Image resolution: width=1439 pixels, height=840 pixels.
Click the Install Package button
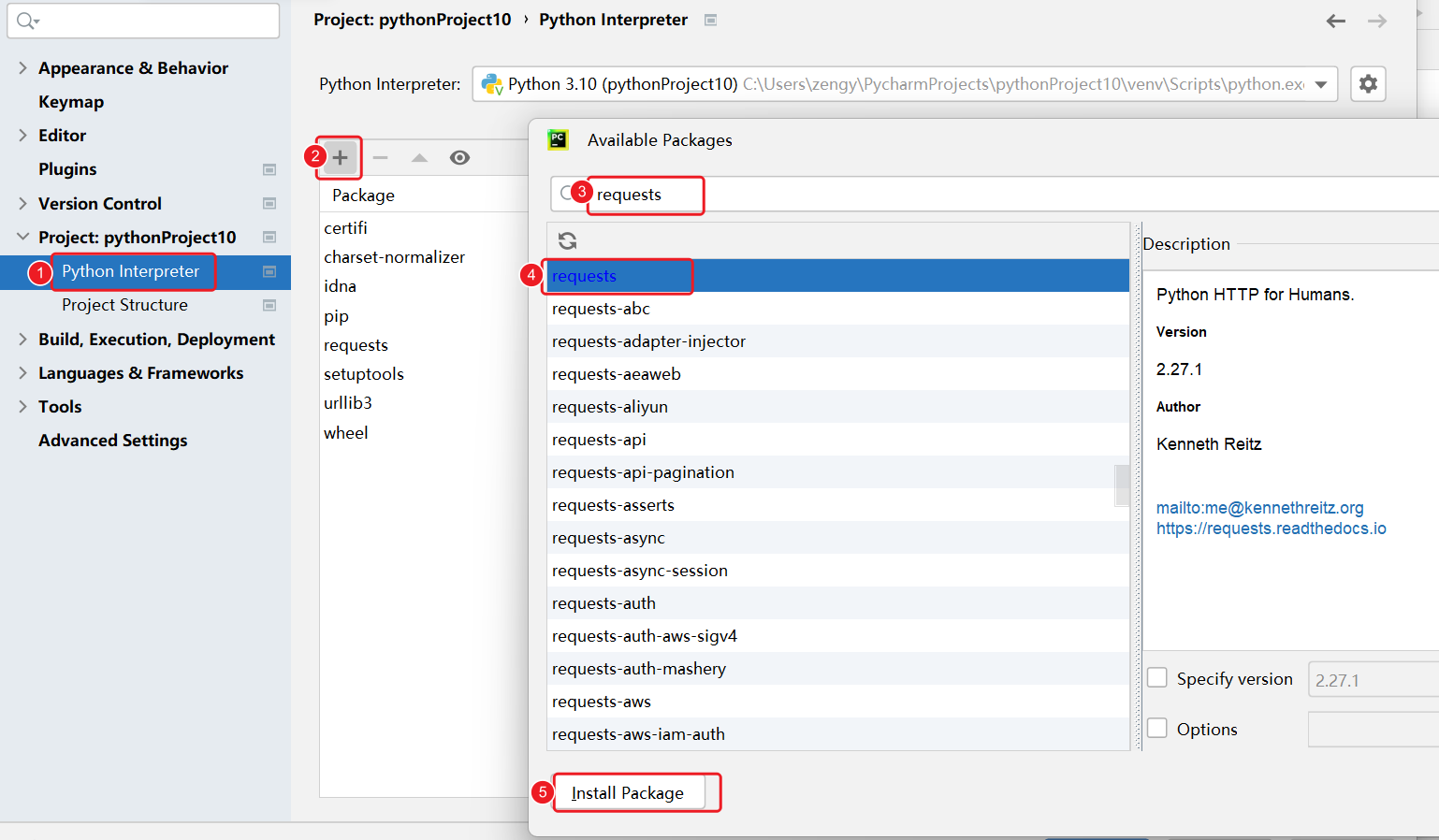[x=627, y=793]
